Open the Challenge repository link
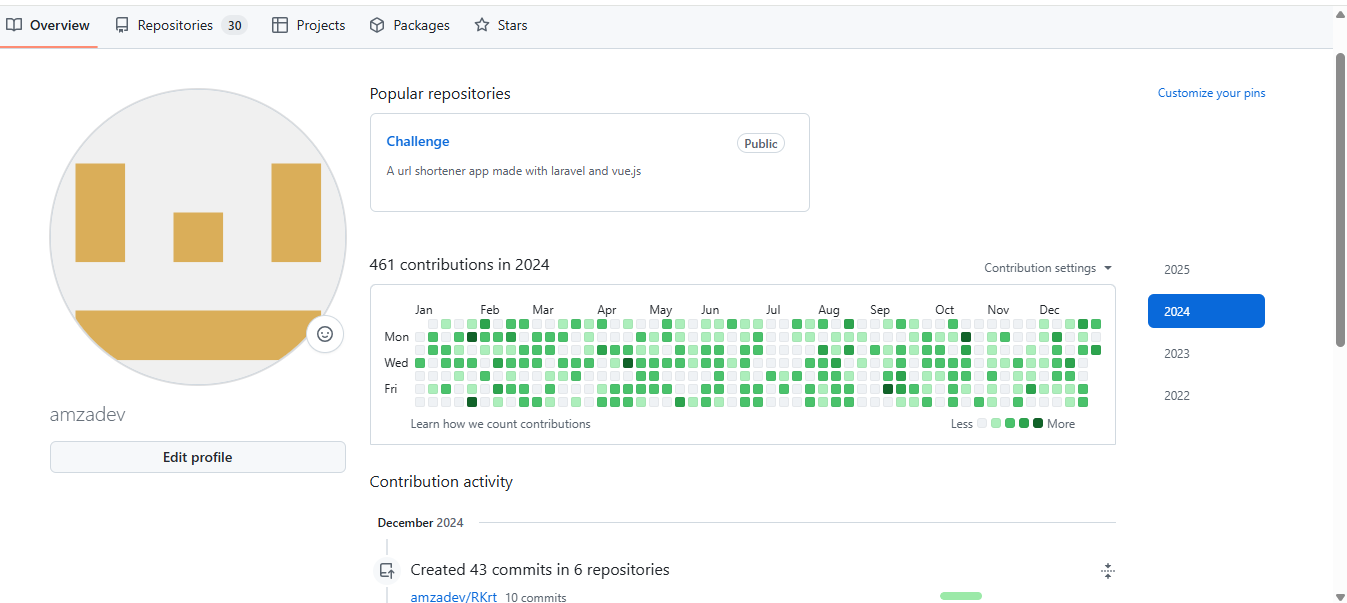This screenshot has height=603, width=1347. (418, 142)
